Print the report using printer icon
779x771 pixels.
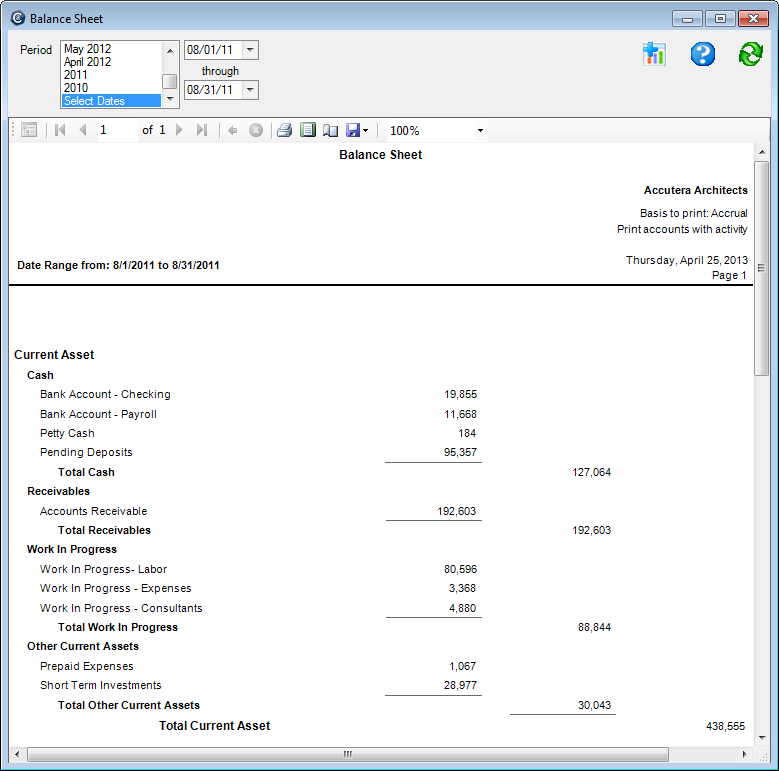(x=284, y=130)
